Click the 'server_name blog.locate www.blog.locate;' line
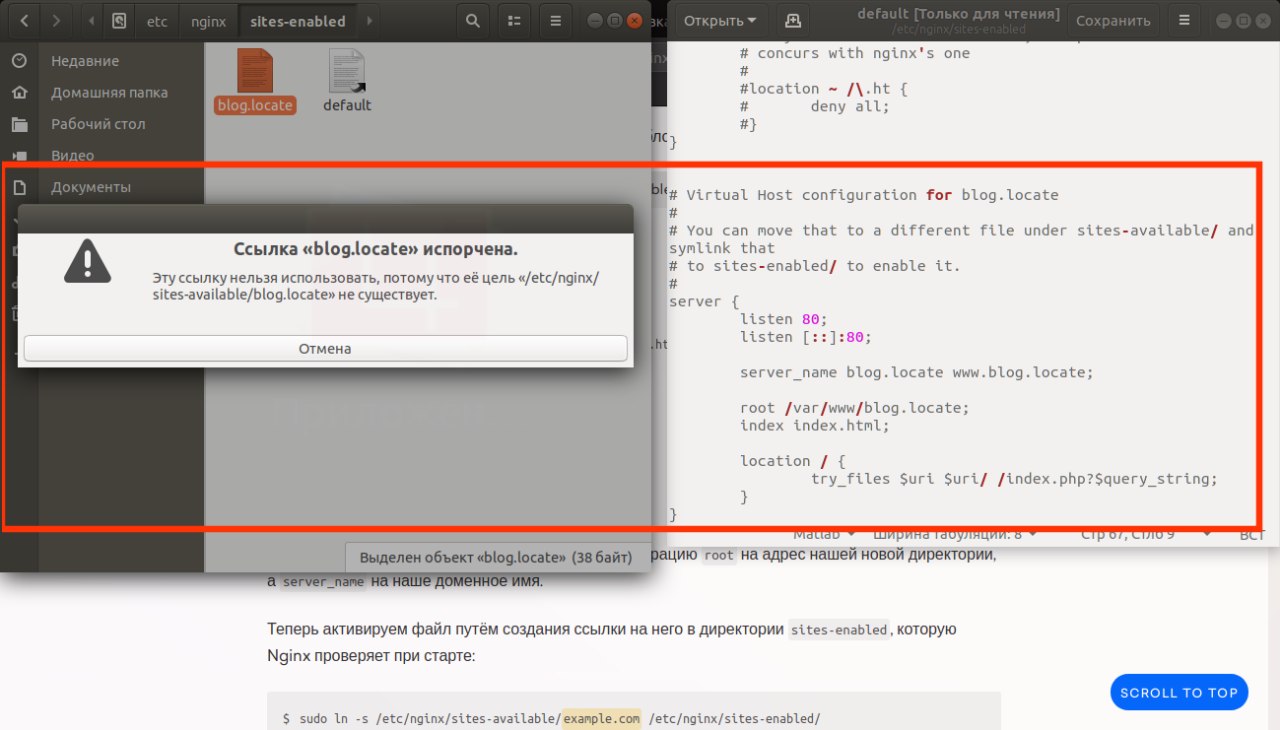This screenshot has width=1280, height=730. pos(917,372)
